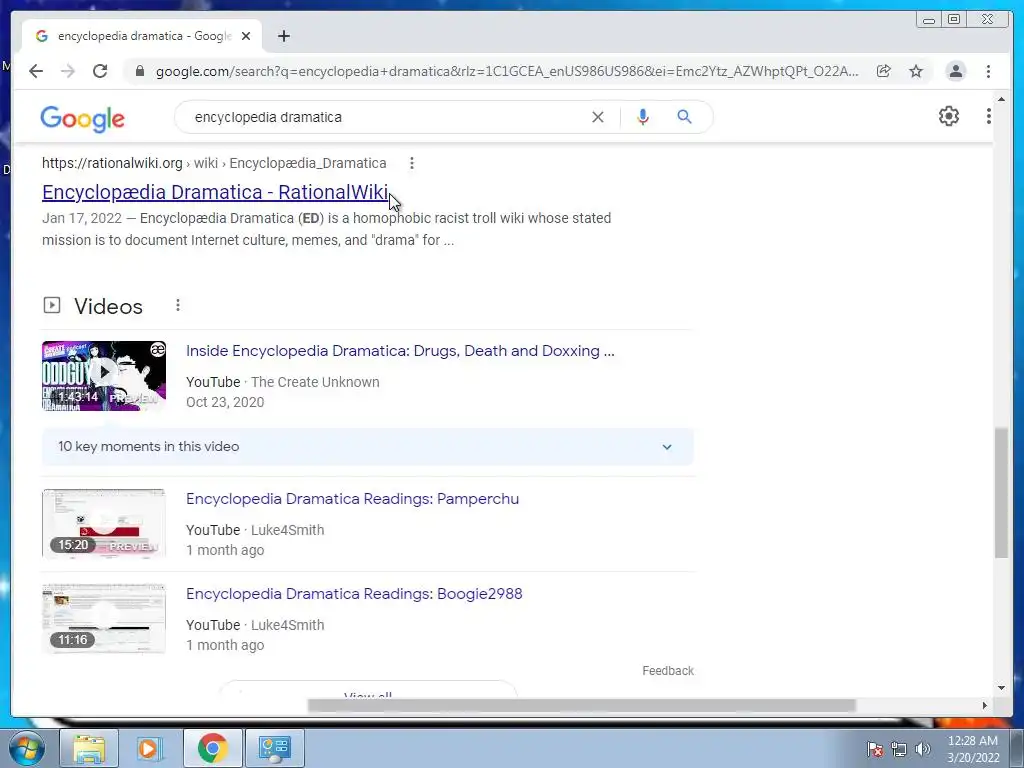Click 'The Create Unknown' channel name
Image resolution: width=1024 pixels, height=768 pixels.
(x=315, y=382)
